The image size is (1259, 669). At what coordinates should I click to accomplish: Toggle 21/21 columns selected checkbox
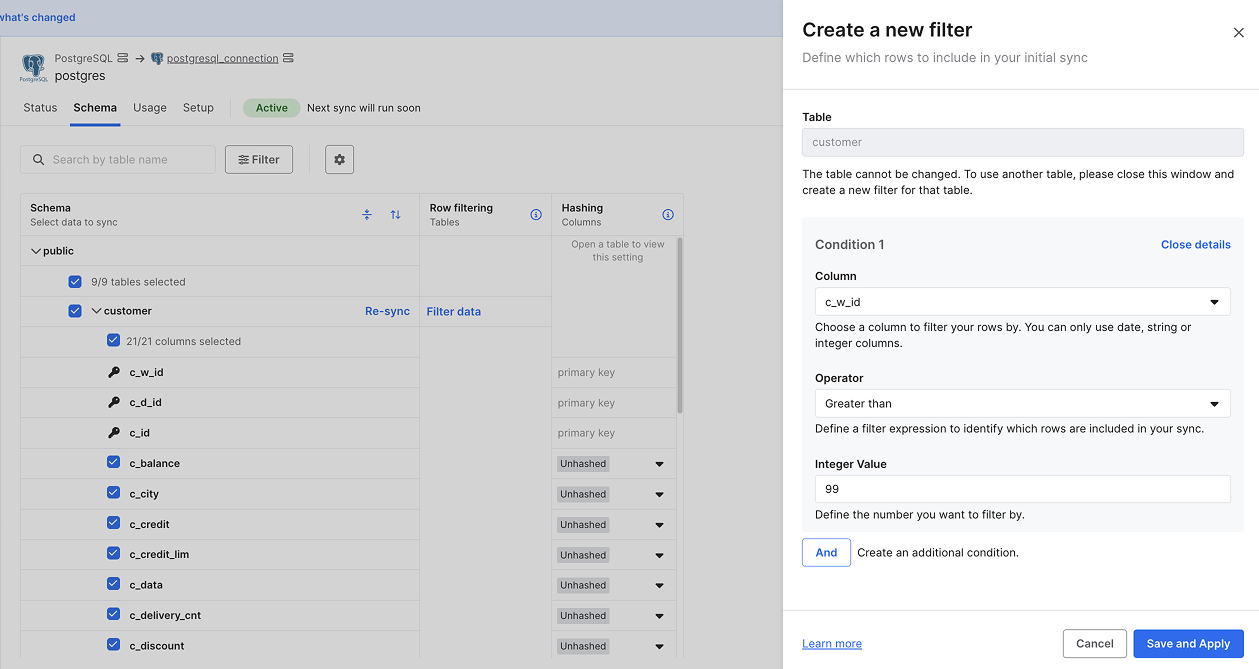pyautogui.click(x=113, y=341)
